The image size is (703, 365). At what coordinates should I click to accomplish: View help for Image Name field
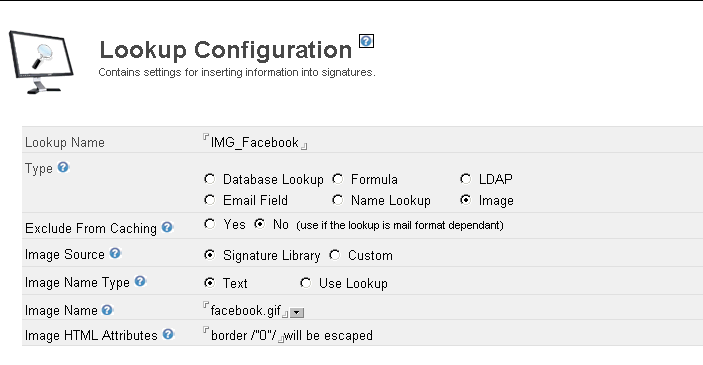tap(107, 309)
